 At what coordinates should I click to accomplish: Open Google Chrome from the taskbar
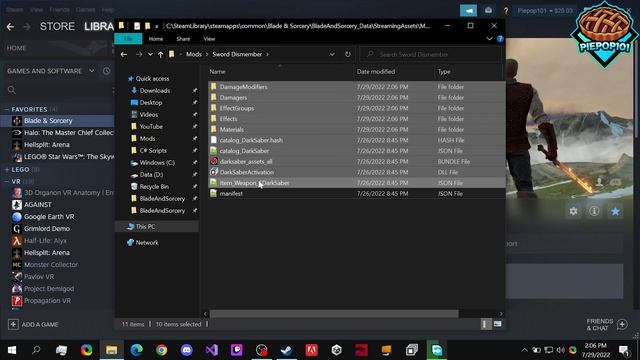tap(162, 350)
